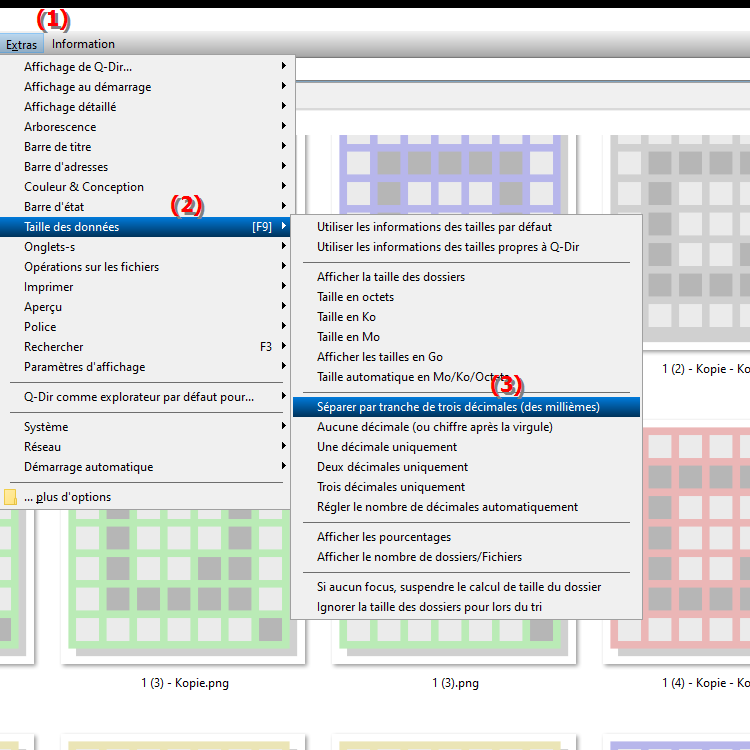Screen dimensions: 750x750
Task: Select Taille automatique en Mo/Ko/Octets
Action: (466, 377)
